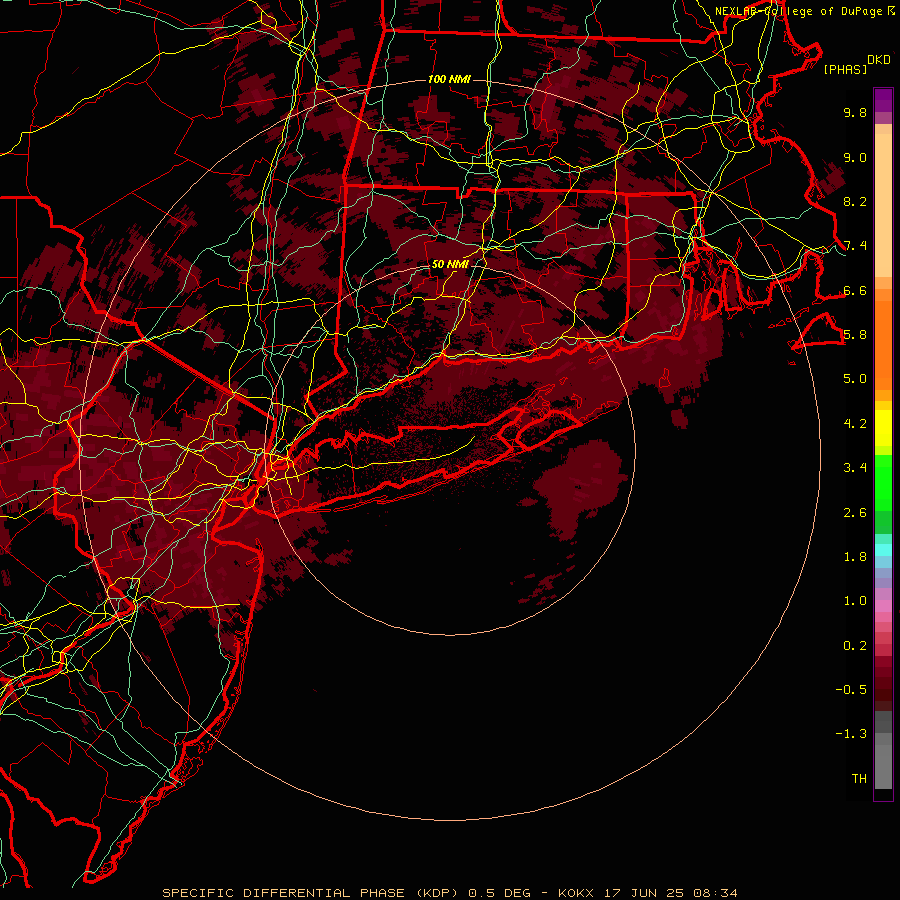Viewport: 900px width, 900px height.
Task: Pick the pink band of the color bar
Action: click(x=883, y=606)
